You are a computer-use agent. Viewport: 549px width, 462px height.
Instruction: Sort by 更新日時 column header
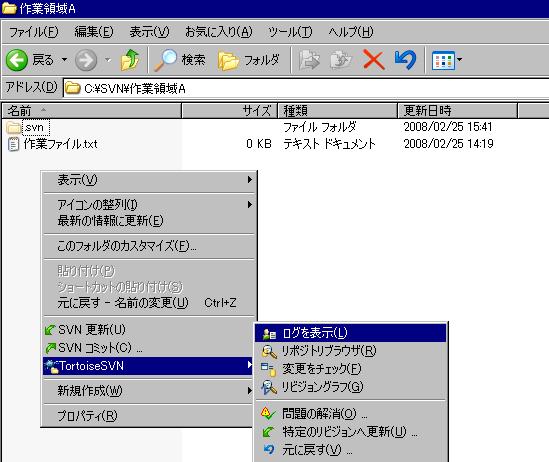pos(457,111)
